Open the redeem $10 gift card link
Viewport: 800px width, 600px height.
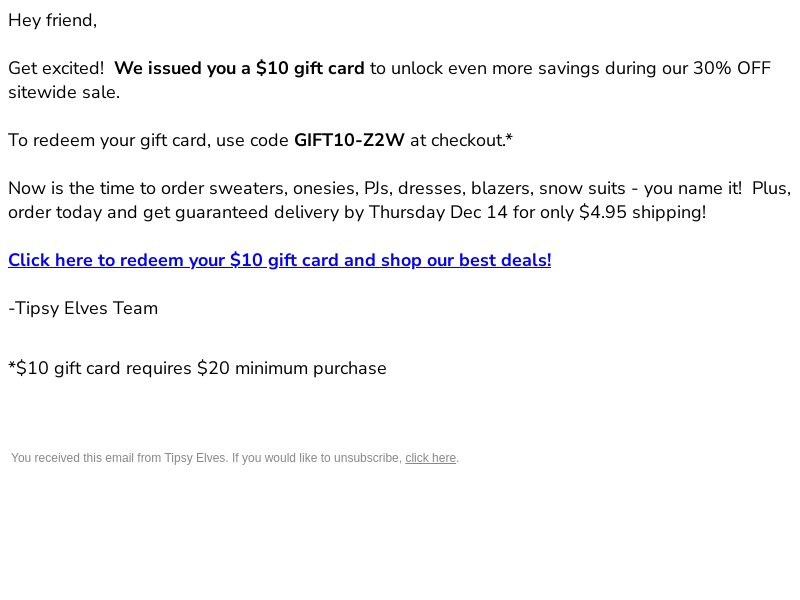pyautogui.click(x=280, y=260)
